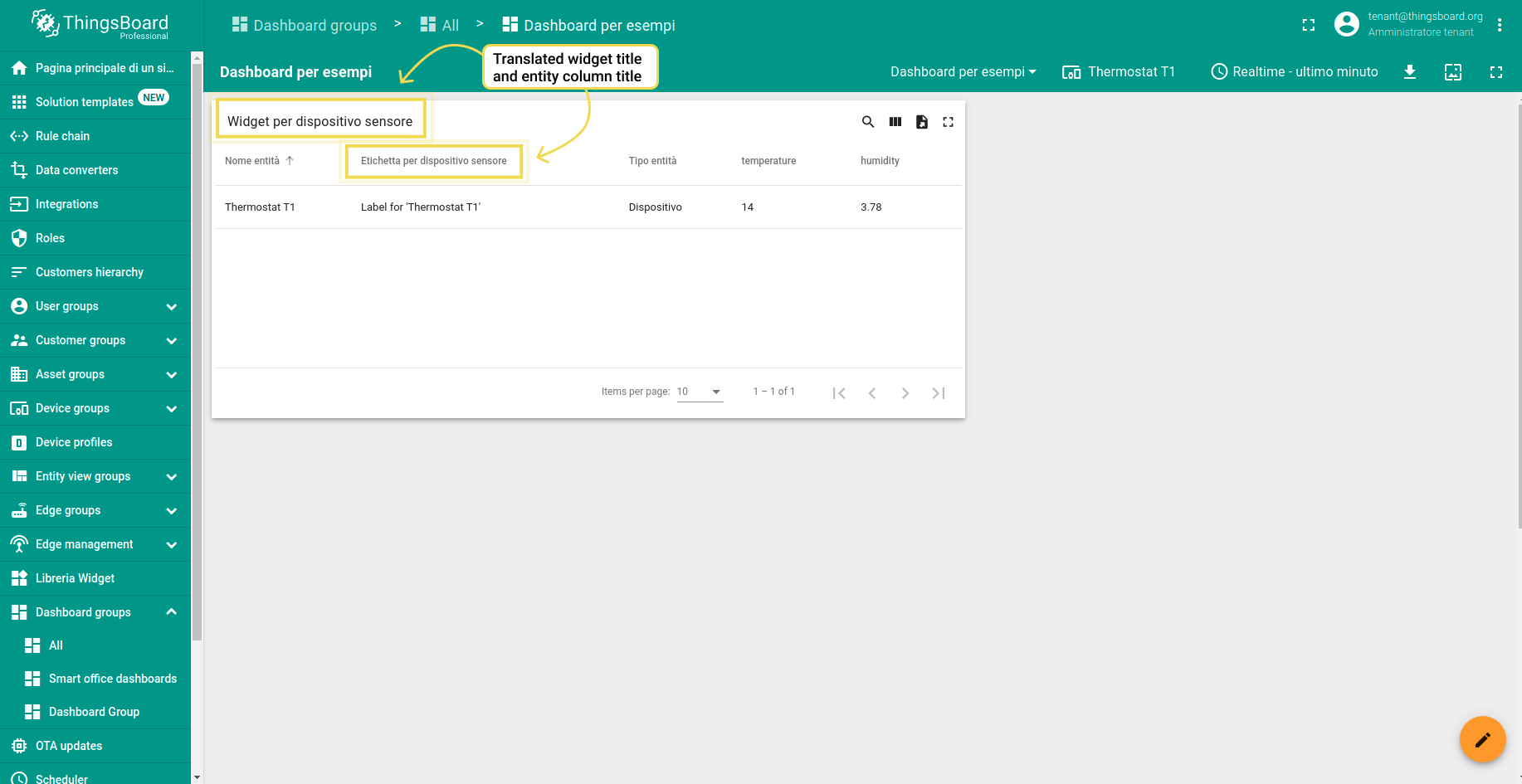Click the All breadcrumb link
1522x784 pixels.
449,26
